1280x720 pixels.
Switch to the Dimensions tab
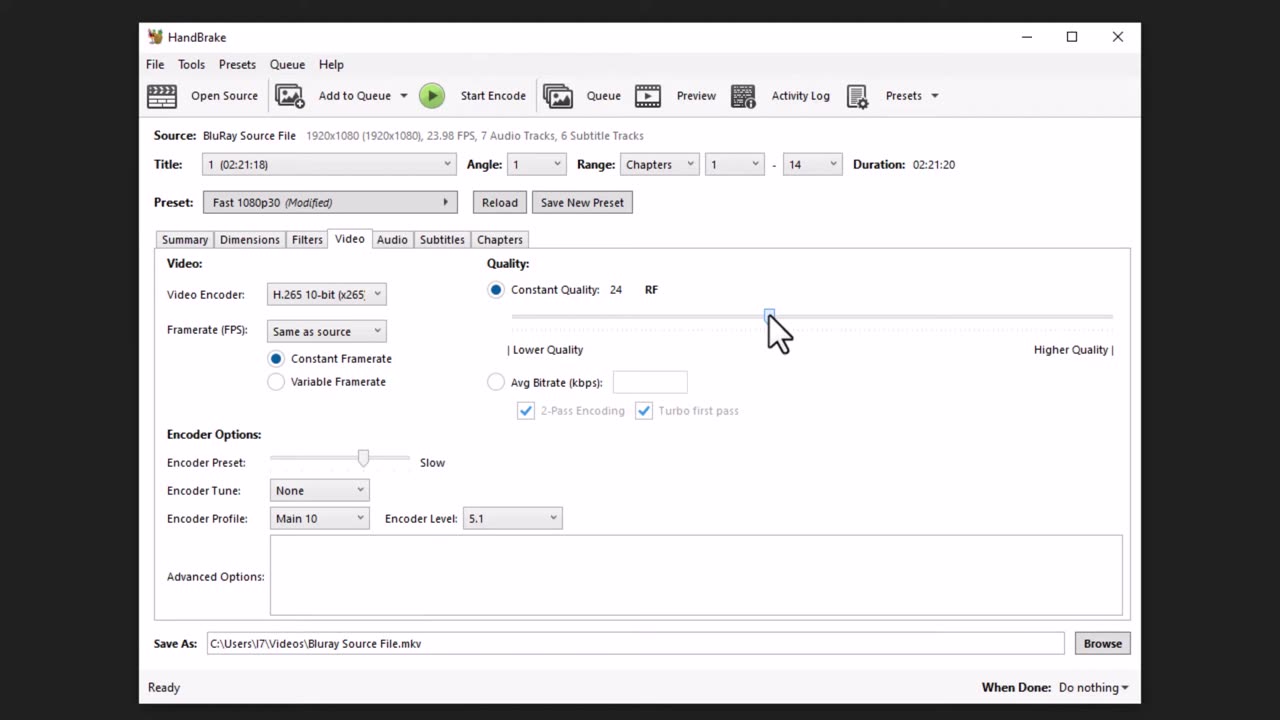(250, 240)
